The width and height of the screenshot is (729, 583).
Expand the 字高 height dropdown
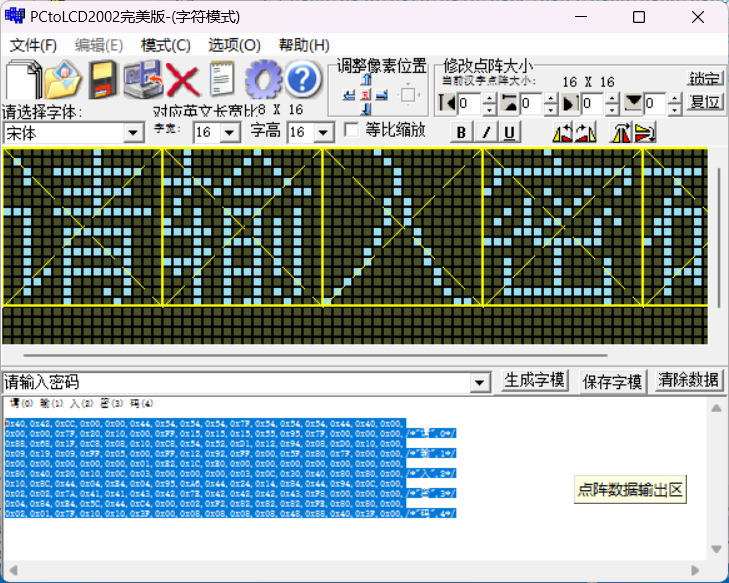click(324, 133)
